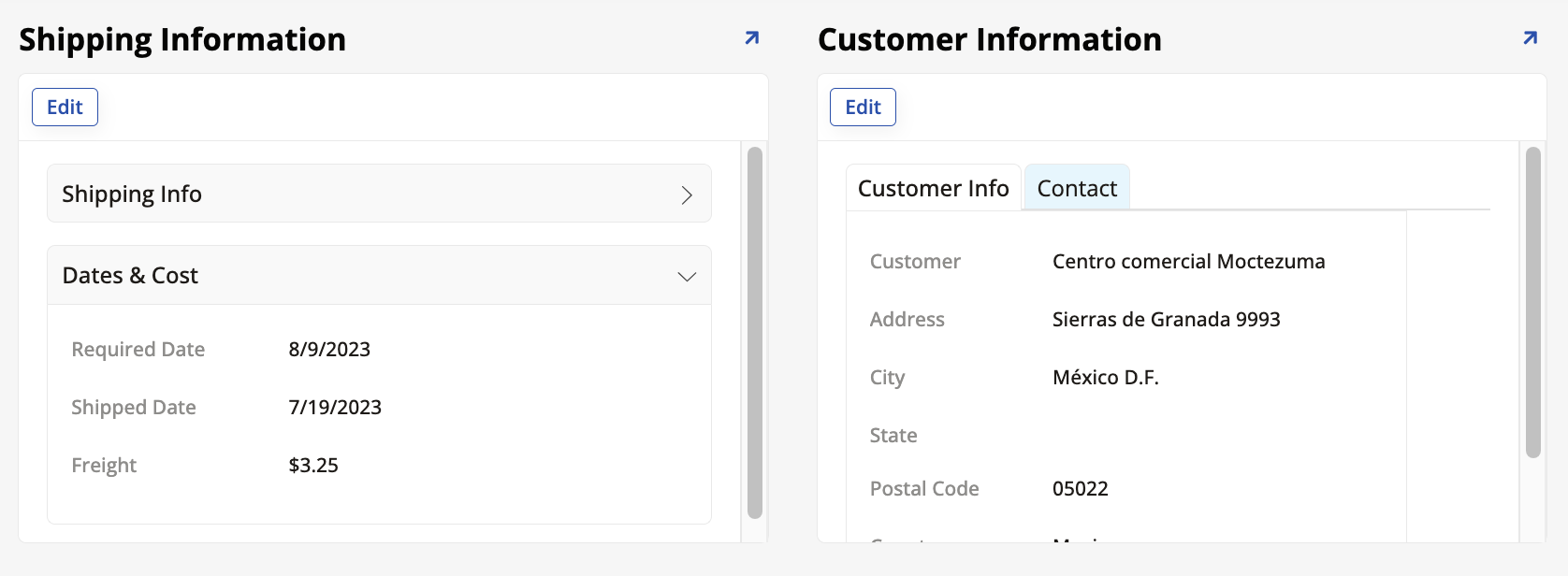
Task: Open Customer Information panel's expand arrow icon
Action: click(1530, 38)
